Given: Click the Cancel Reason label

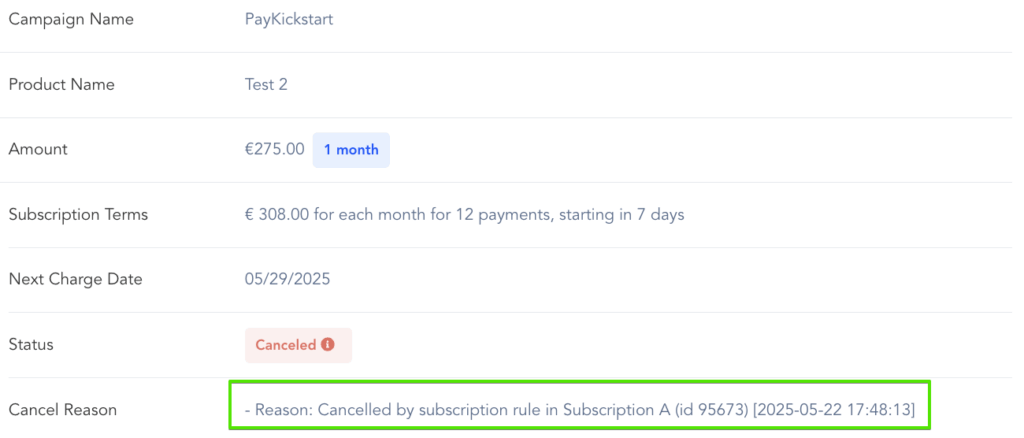Looking at the screenshot, I should click(62, 410).
